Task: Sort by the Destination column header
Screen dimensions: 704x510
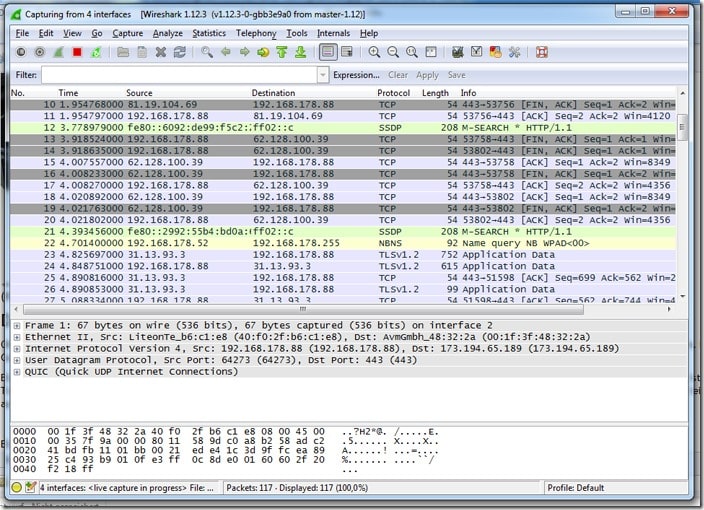Action: click(273, 93)
